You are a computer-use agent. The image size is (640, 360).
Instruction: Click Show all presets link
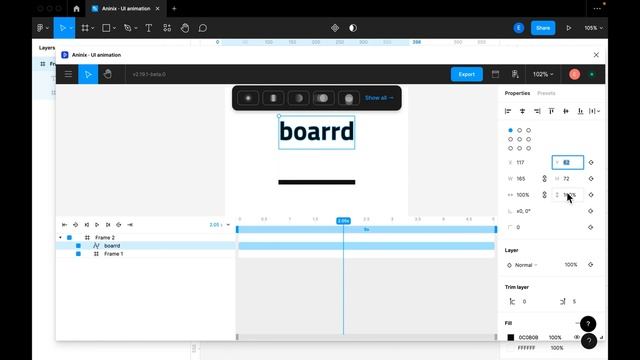379,98
